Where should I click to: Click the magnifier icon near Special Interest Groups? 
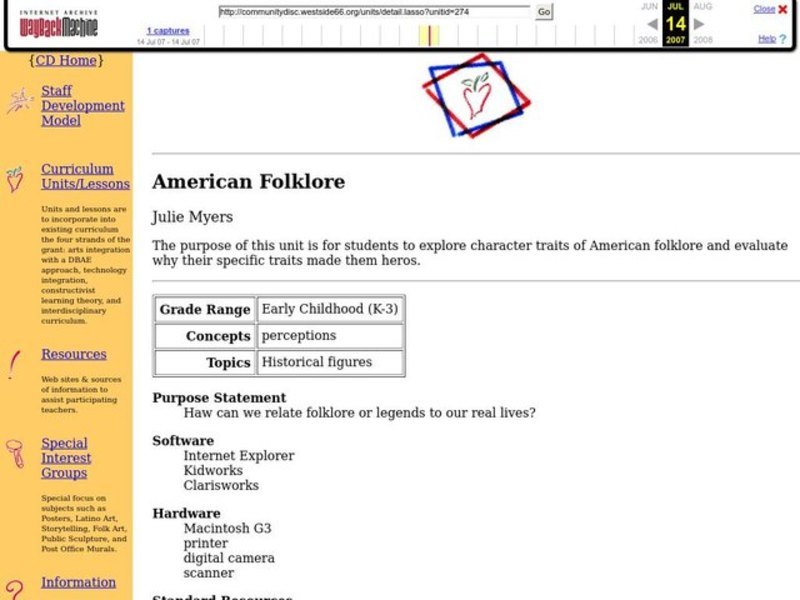coord(13,455)
